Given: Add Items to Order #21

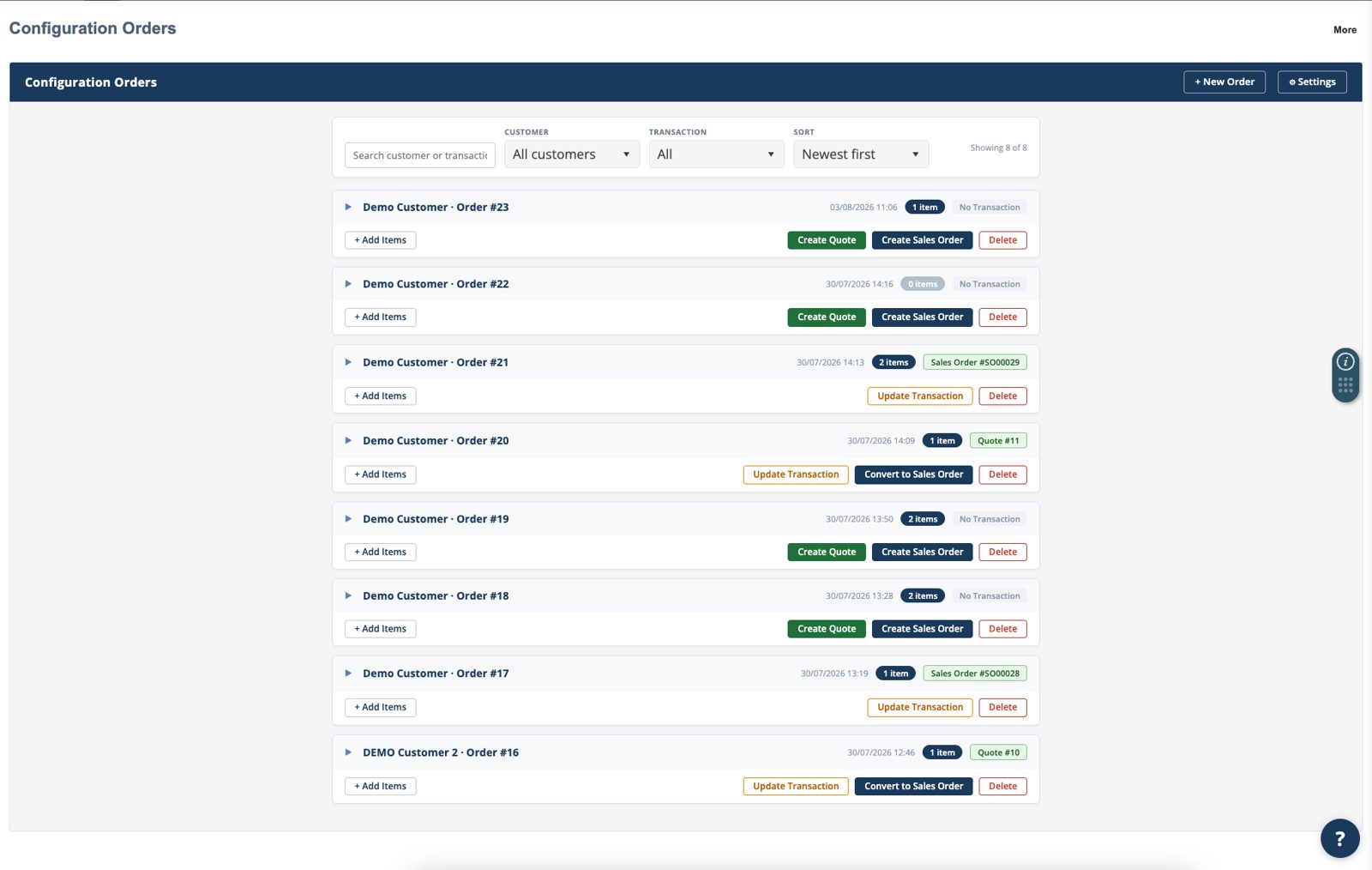Looking at the screenshot, I should (x=381, y=396).
